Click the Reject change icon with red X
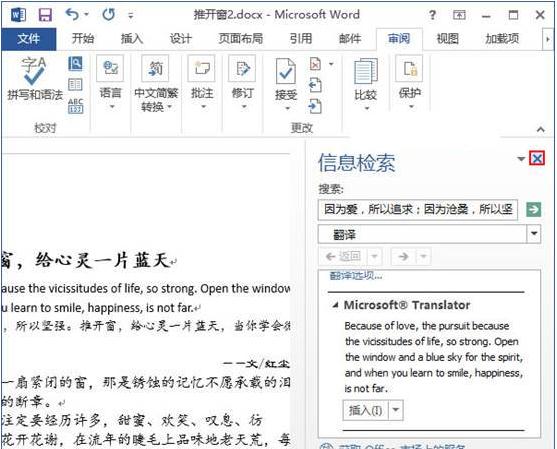The height and width of the screenshot is (449, 557). 315,64
